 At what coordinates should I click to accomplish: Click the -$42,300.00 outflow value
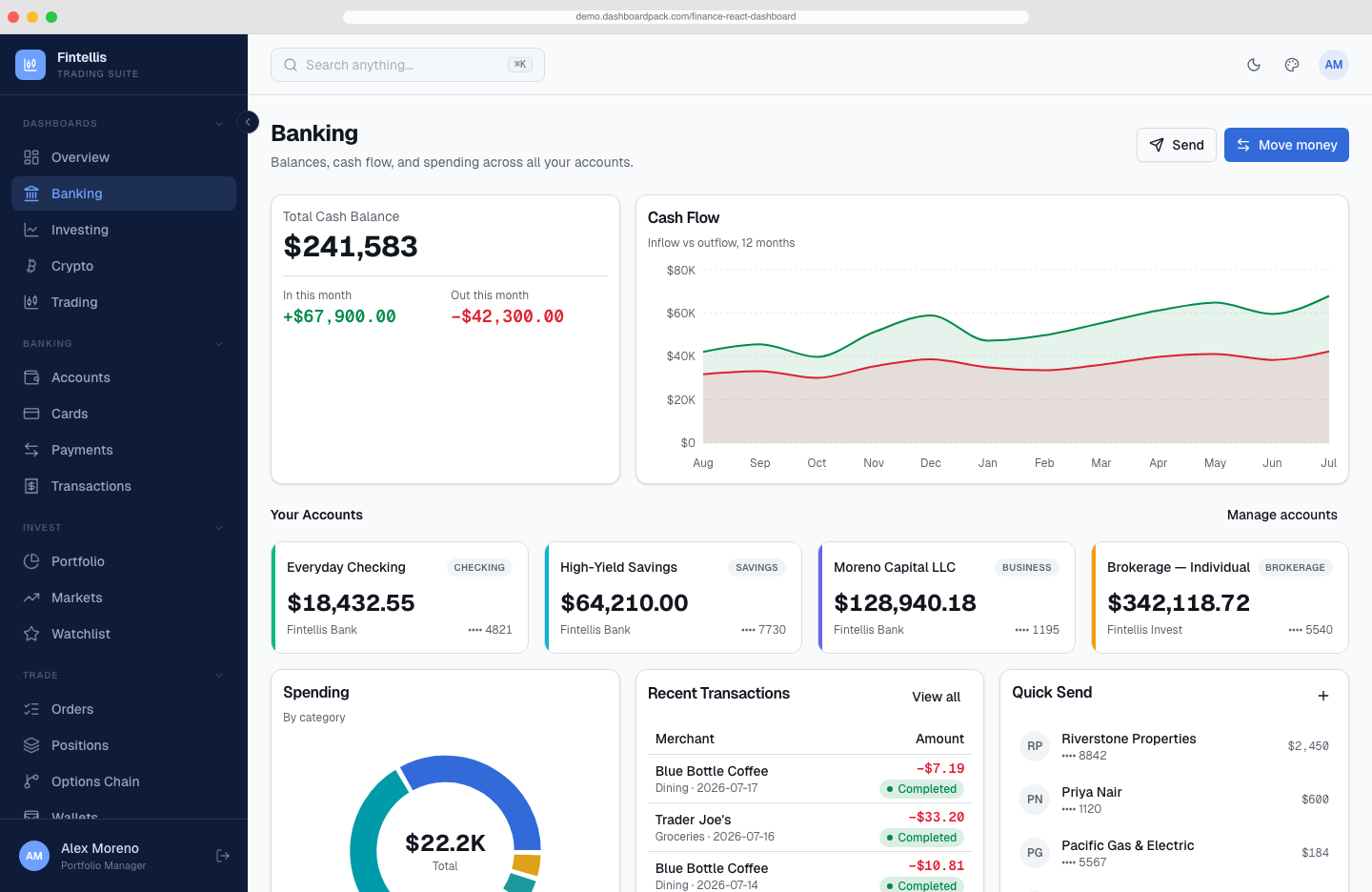507,316
